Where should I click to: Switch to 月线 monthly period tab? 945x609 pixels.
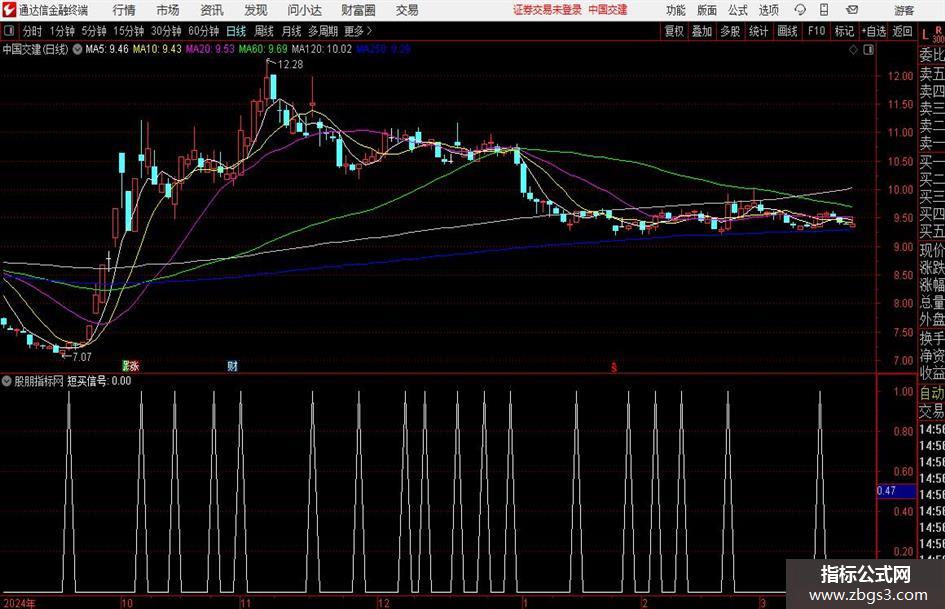pos(292,31)
